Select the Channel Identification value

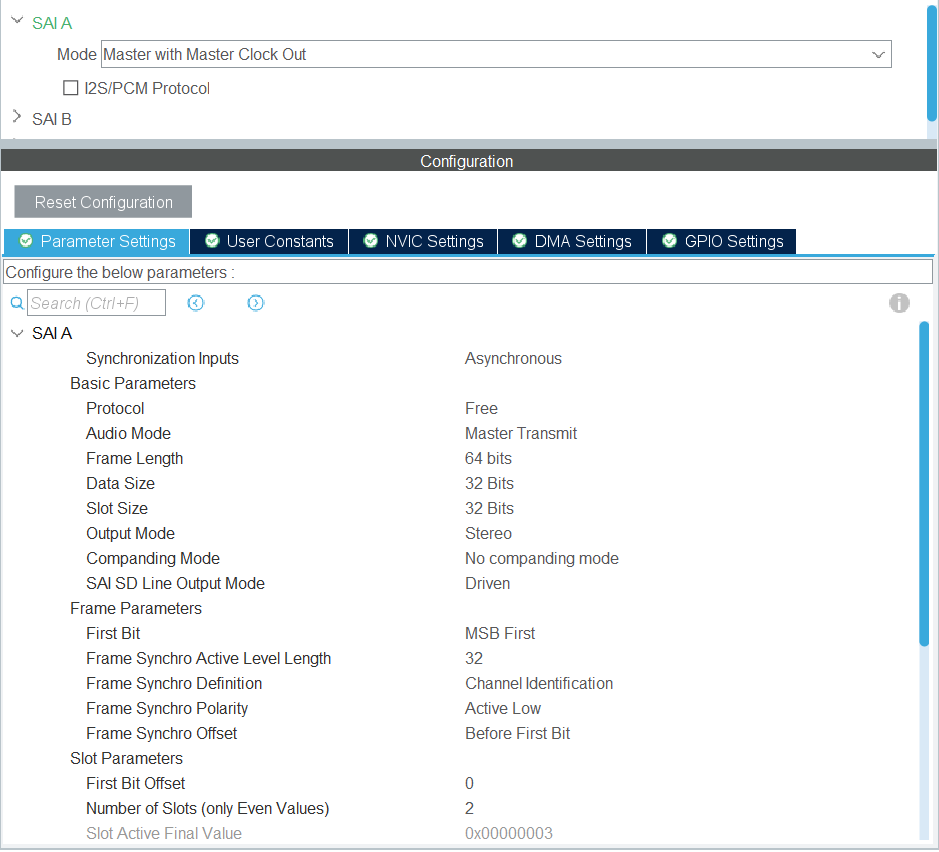coord(539,684)
